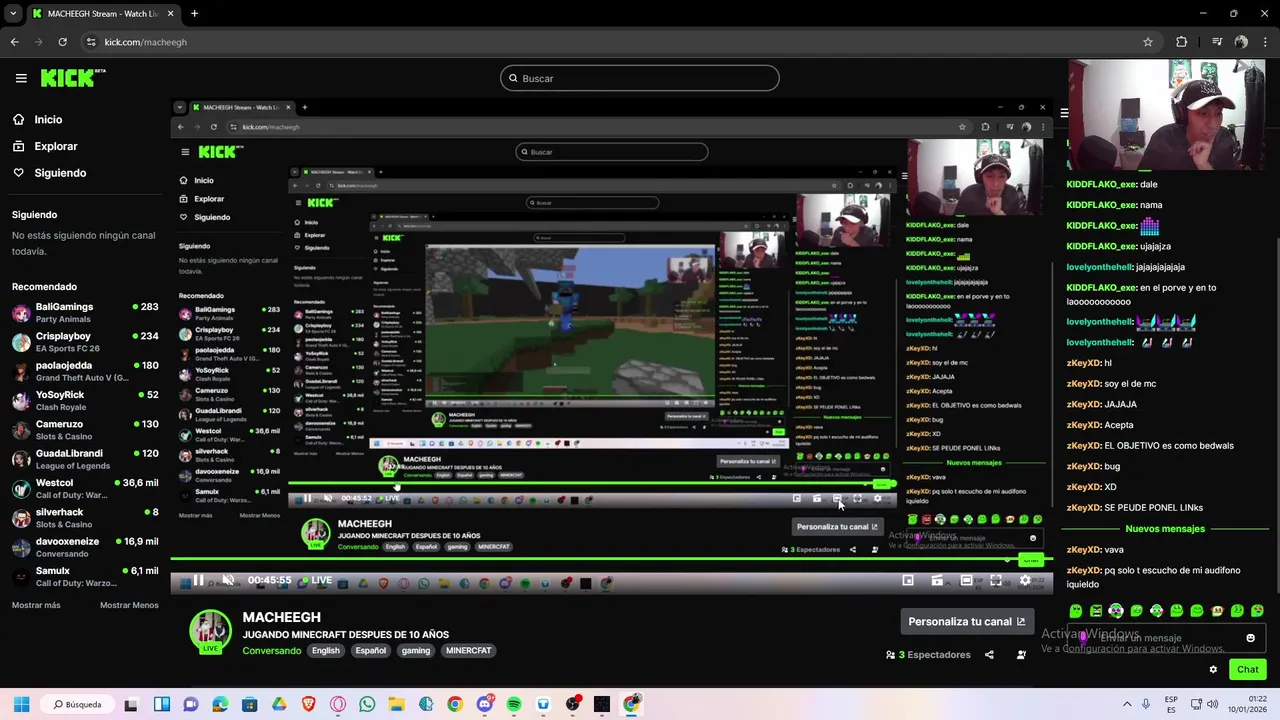
Task: Toggle theater mode on the player
Action: (966, 580)
